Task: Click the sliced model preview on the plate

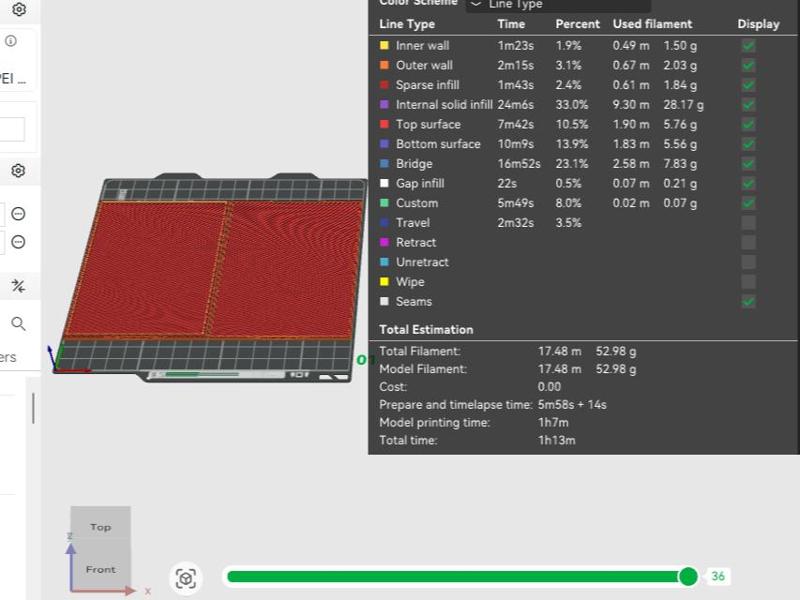Action: (214, 269)
